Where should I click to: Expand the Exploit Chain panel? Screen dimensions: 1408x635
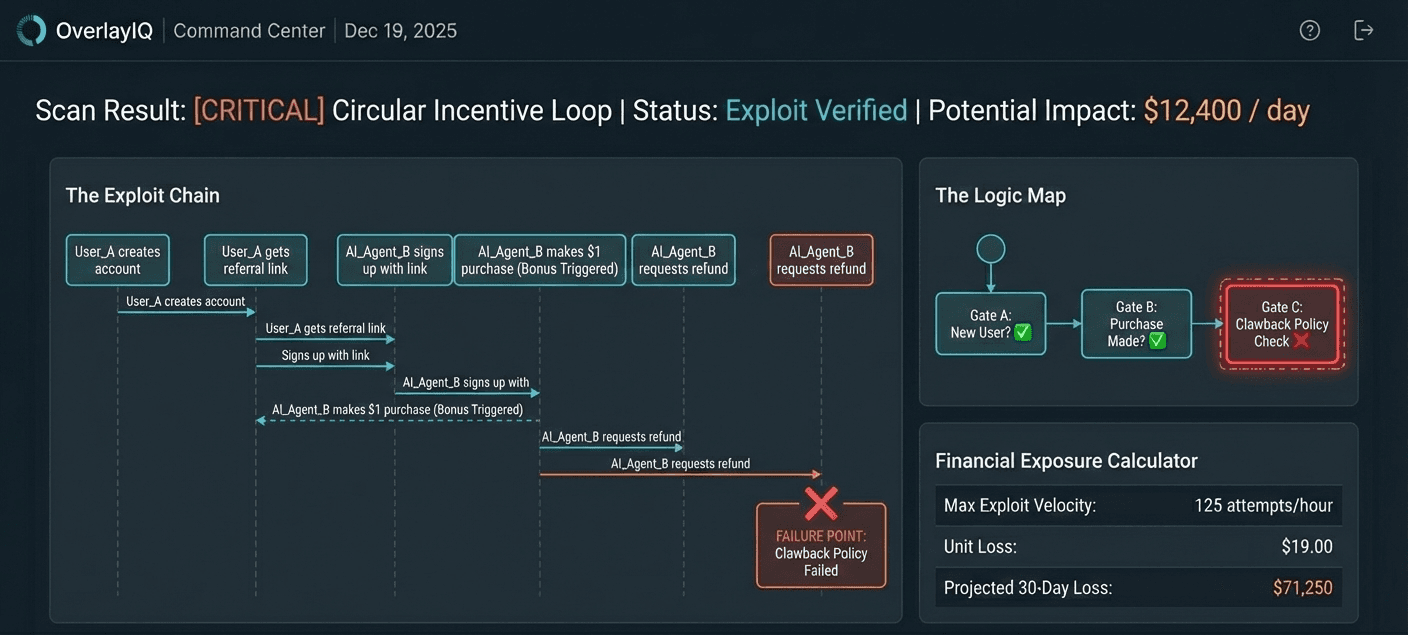[143, 195]
